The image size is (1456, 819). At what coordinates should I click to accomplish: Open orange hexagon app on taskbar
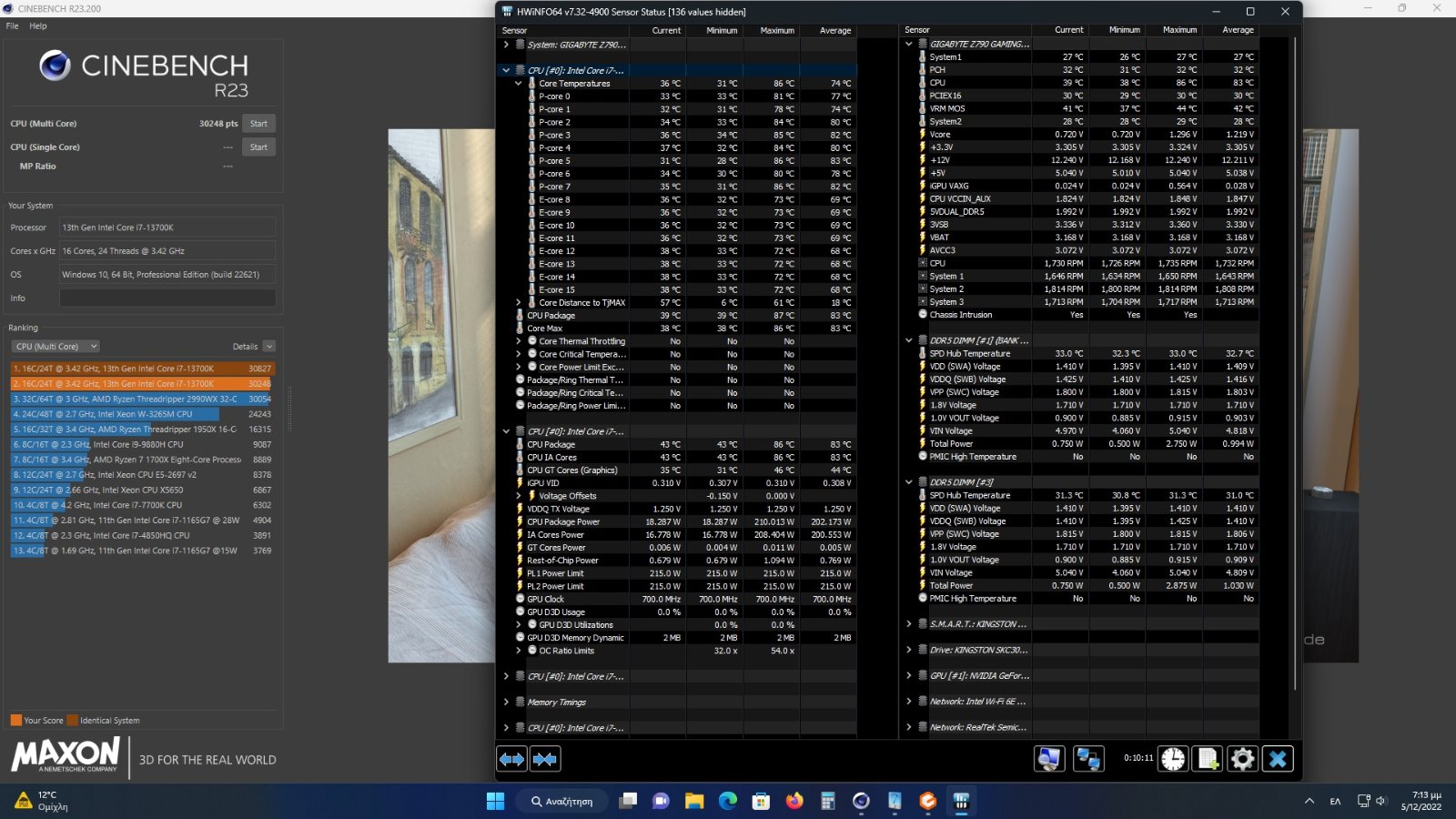[x=927, y=801]
